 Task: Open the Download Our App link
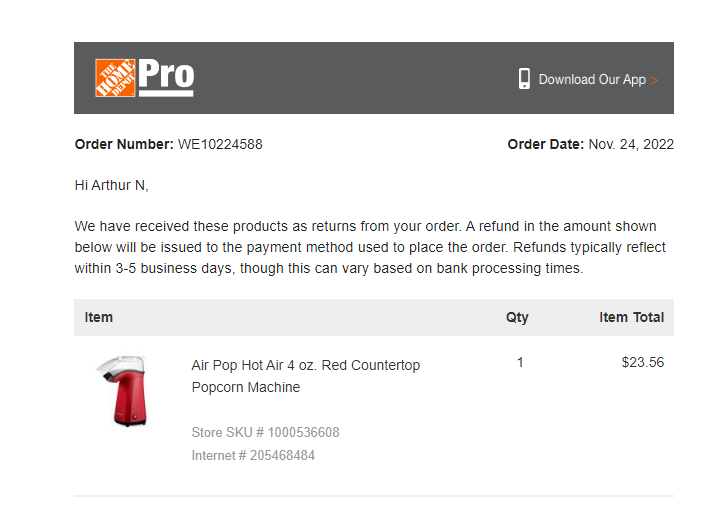click(x=592, y=79)
